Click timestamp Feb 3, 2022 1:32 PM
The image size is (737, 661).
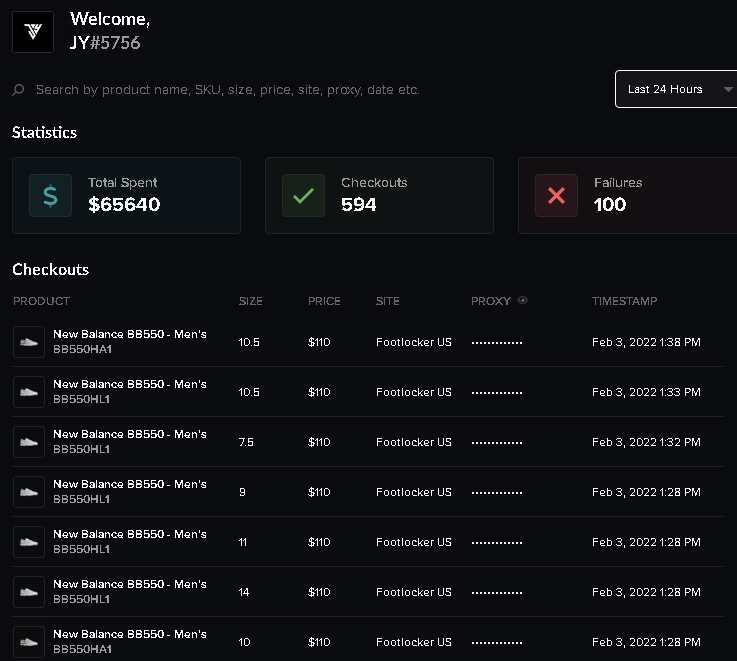[646, 442]
